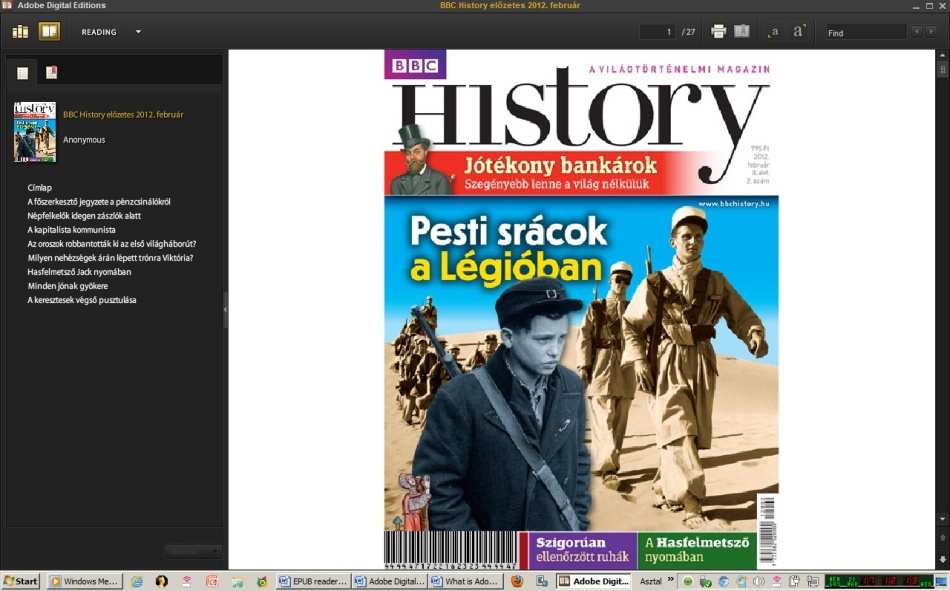Open 'Minden jónak gyökere' chapter
Screen dimensions: 950x591
pyautogui.click(x=68, y=285)
